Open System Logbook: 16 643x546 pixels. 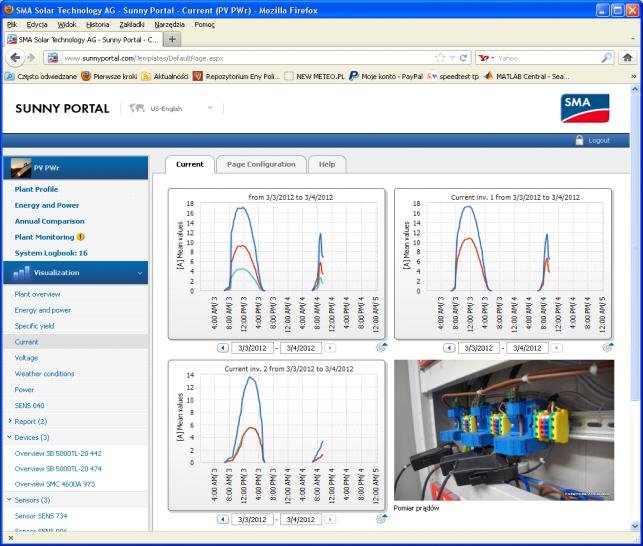[x=51, y=253]
